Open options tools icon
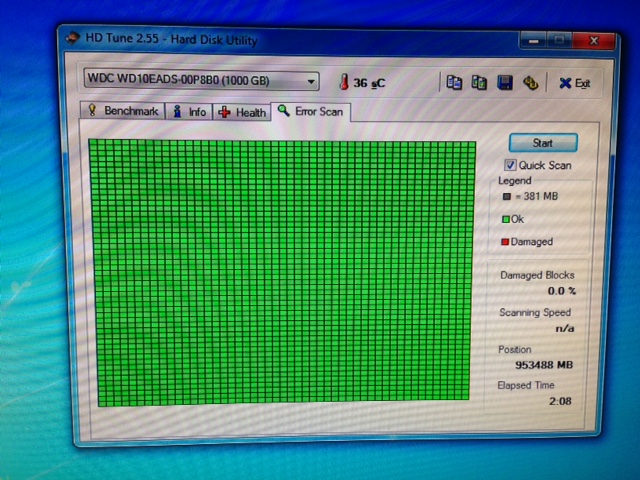The width and height of the screenshot is (640, 480). [x=530, y=83]
